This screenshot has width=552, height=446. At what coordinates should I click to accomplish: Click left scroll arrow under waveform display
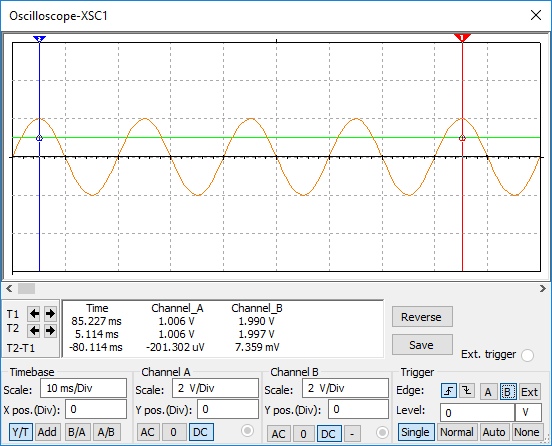click(10, 289)
